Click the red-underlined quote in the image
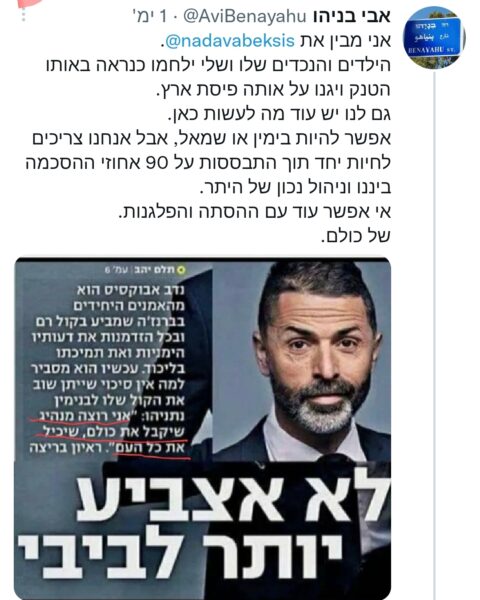This screenshot has height=600, width=480. tap(111, 432)
